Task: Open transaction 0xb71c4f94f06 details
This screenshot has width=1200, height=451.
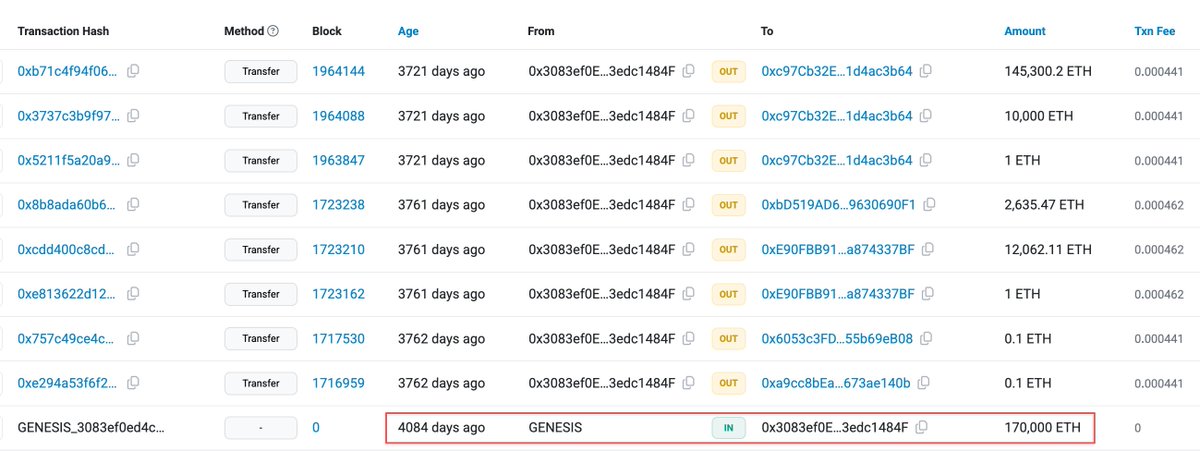Action: pyautogui.click(x=67, y=72)
